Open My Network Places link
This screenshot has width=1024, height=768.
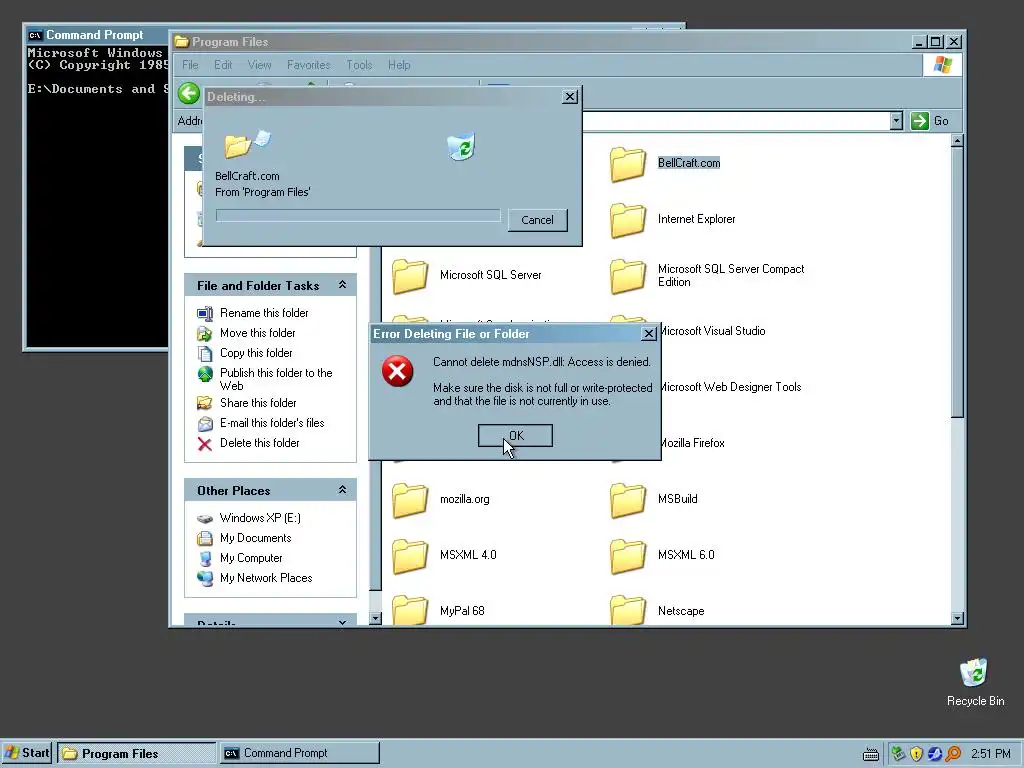(x=255, y=578)
